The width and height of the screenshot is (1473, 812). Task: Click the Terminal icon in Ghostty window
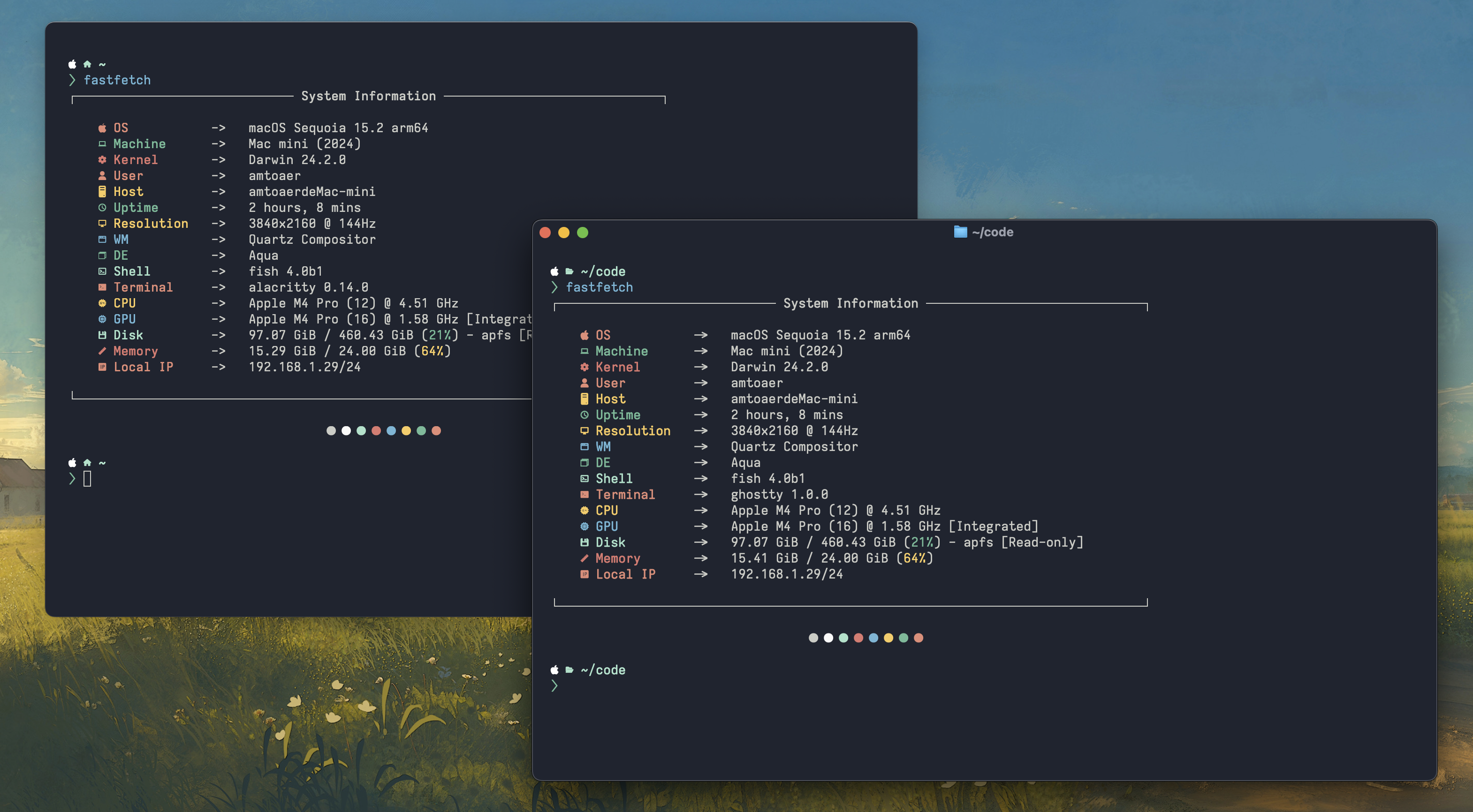pyautogui.click(x=585, y=495)
